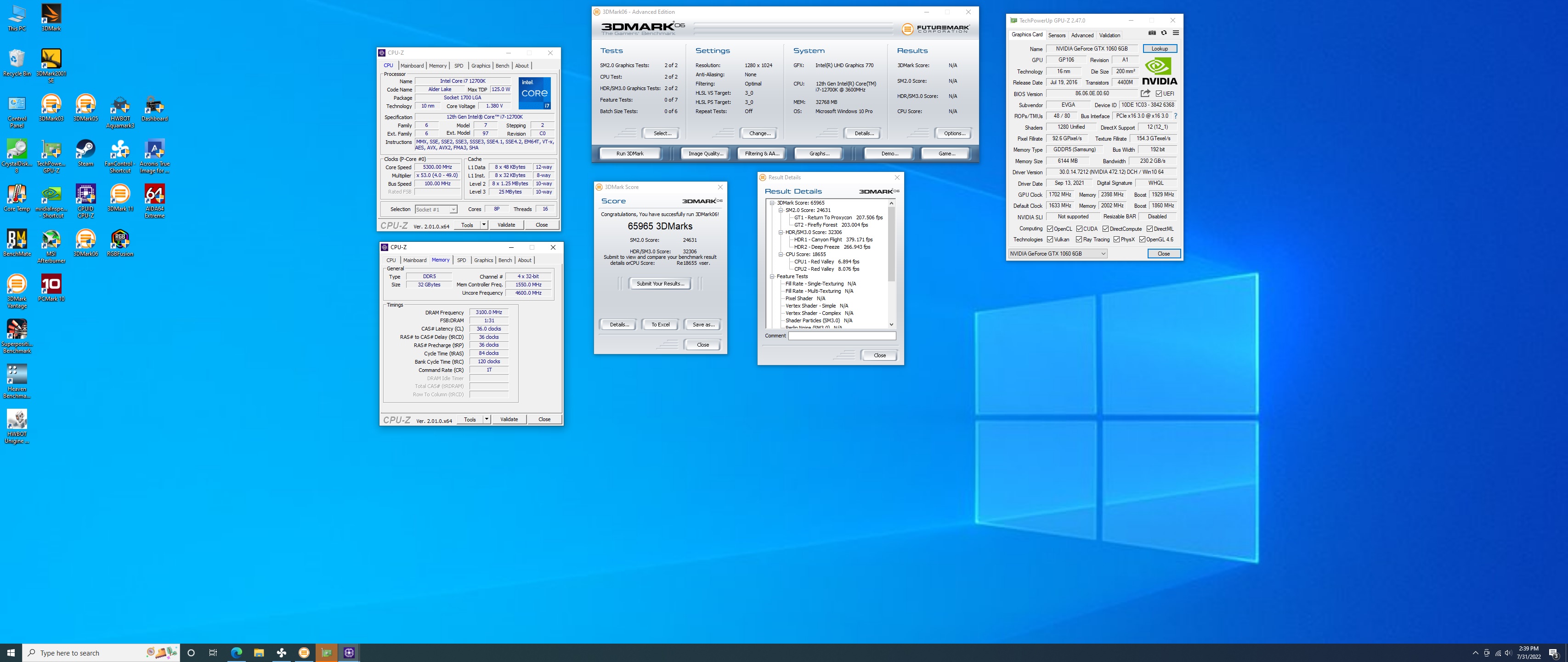Open the AIDA64 Extreme desktop icon
This screenshot has height=662, width=1568.
coord(155,201)
